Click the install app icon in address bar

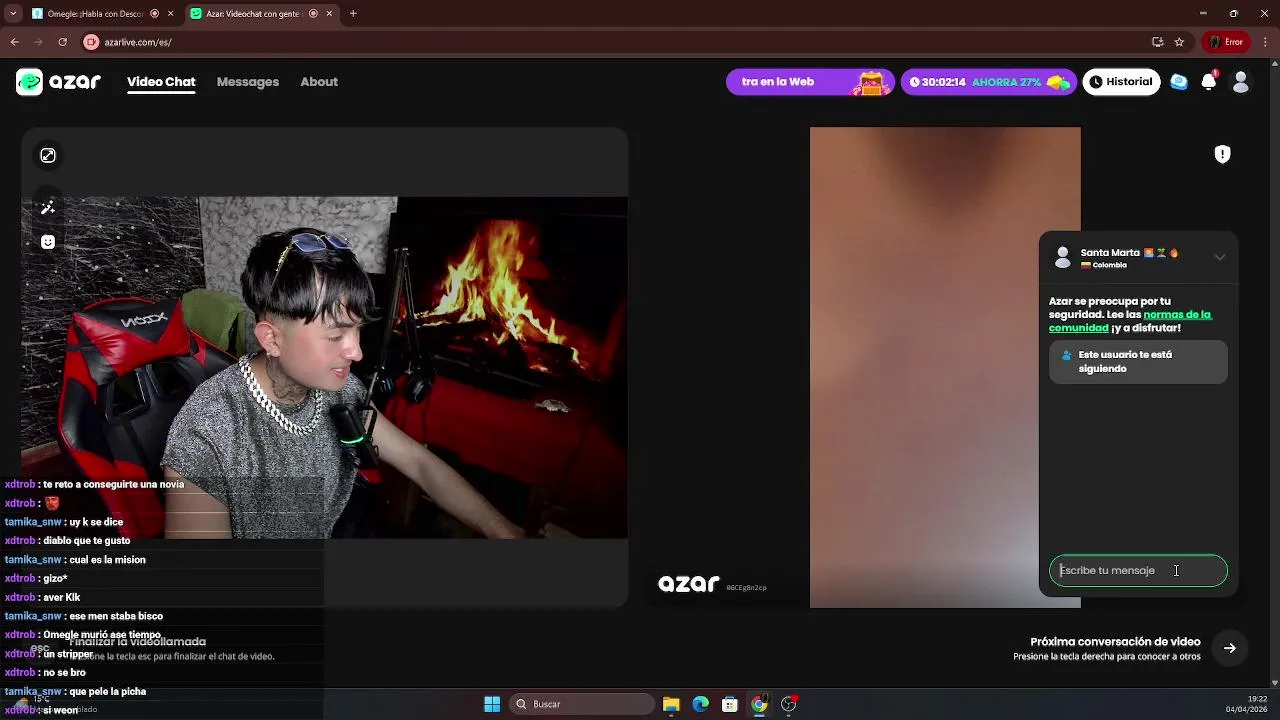pos(1157,42)
